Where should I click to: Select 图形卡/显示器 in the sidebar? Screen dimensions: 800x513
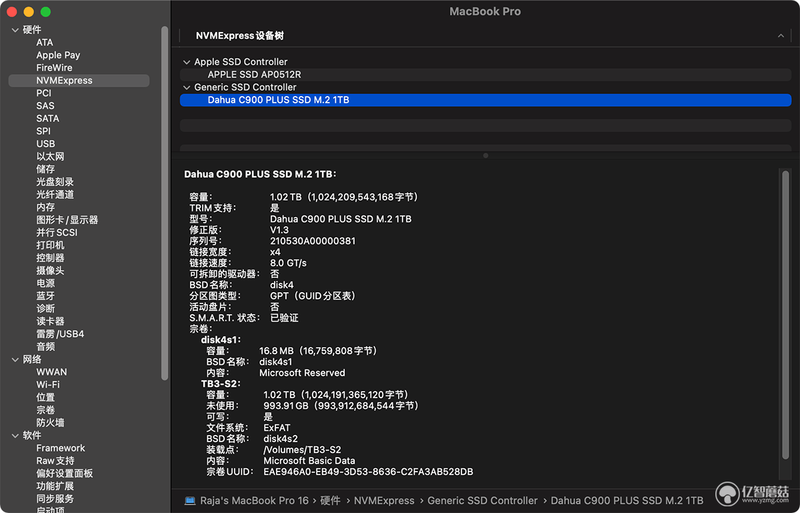(x=67, y=220)
